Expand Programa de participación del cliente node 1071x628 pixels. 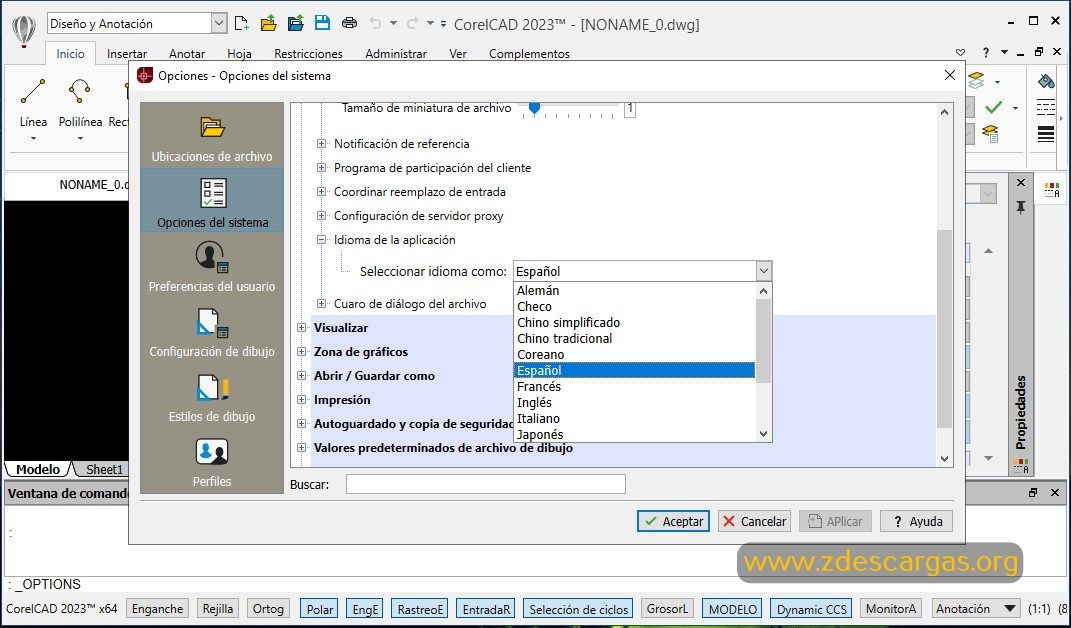click(x=321, y=167)
